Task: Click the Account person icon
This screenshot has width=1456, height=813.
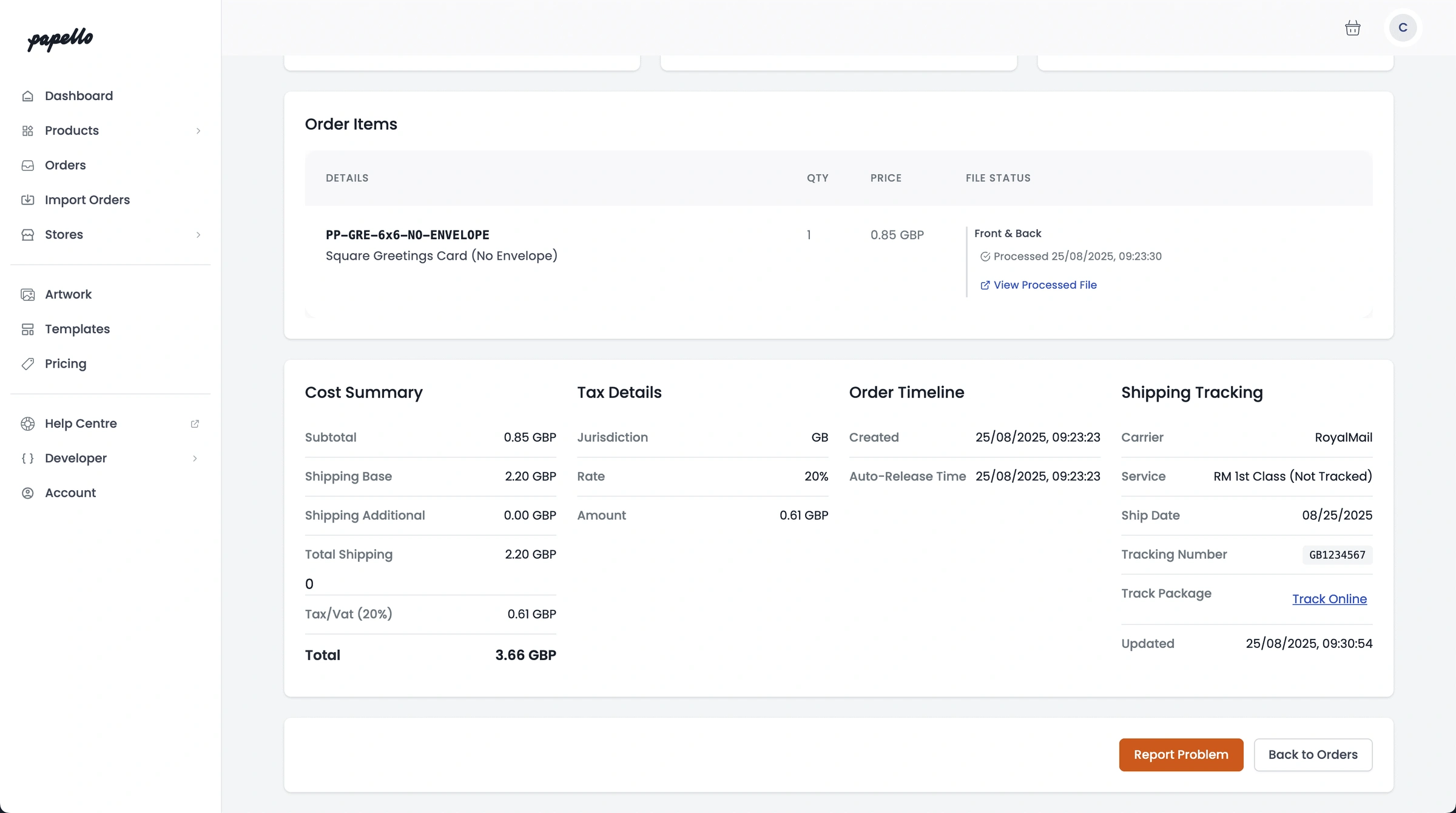Action: [x=28, y=493]
